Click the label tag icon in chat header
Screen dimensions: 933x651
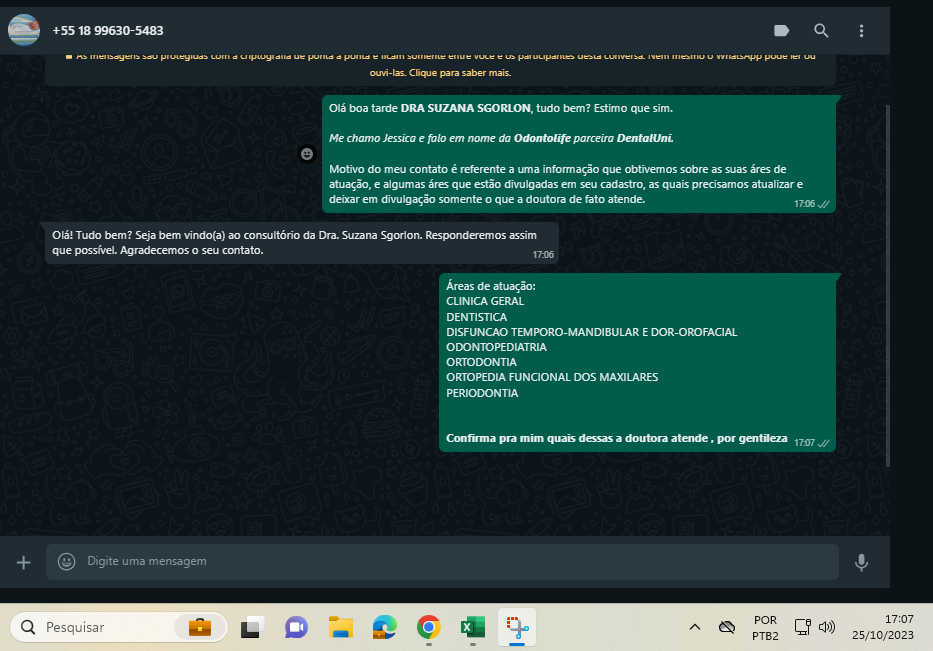(782, 31)
